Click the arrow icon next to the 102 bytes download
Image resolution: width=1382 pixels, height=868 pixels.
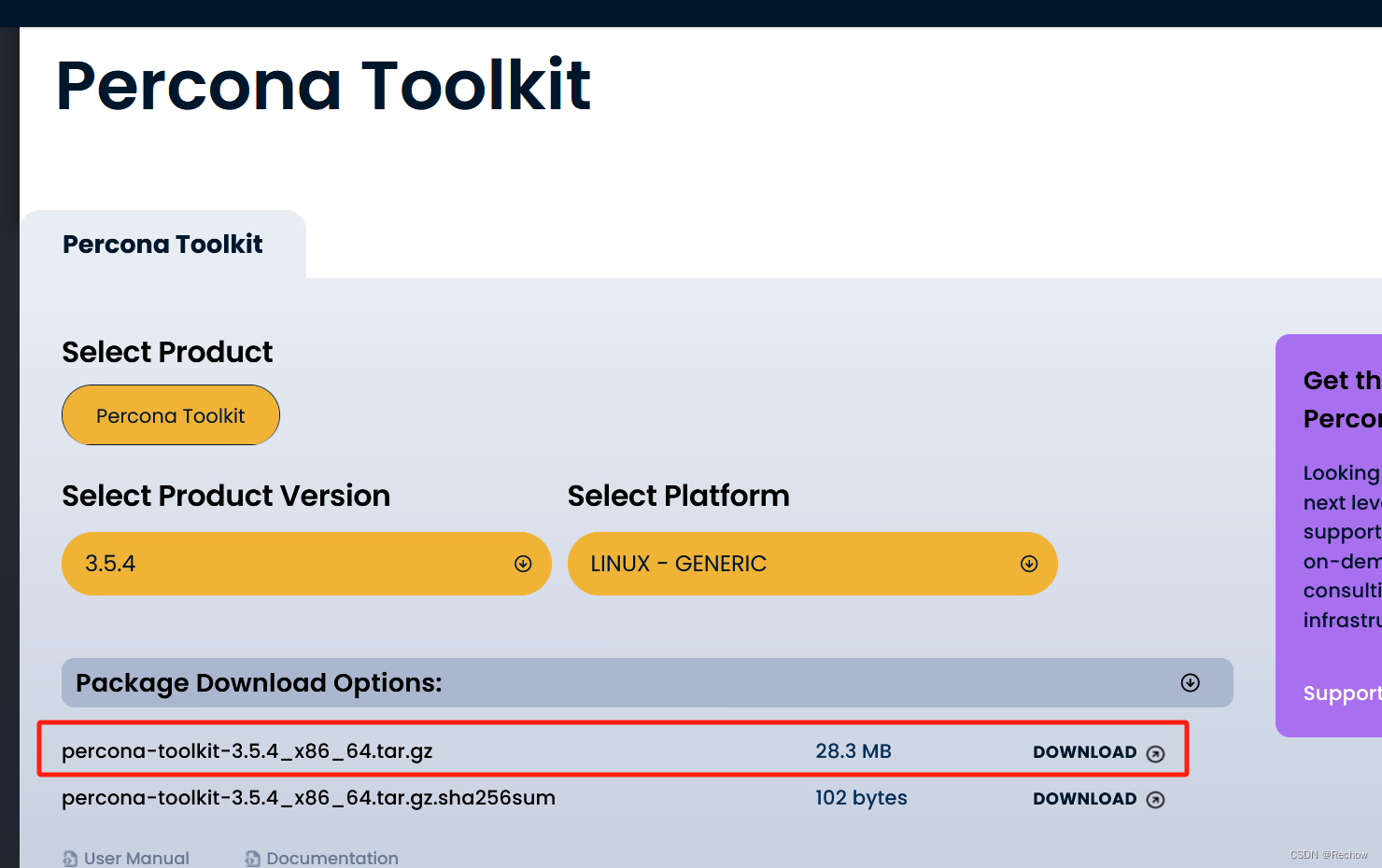[x=1155, y=800]
